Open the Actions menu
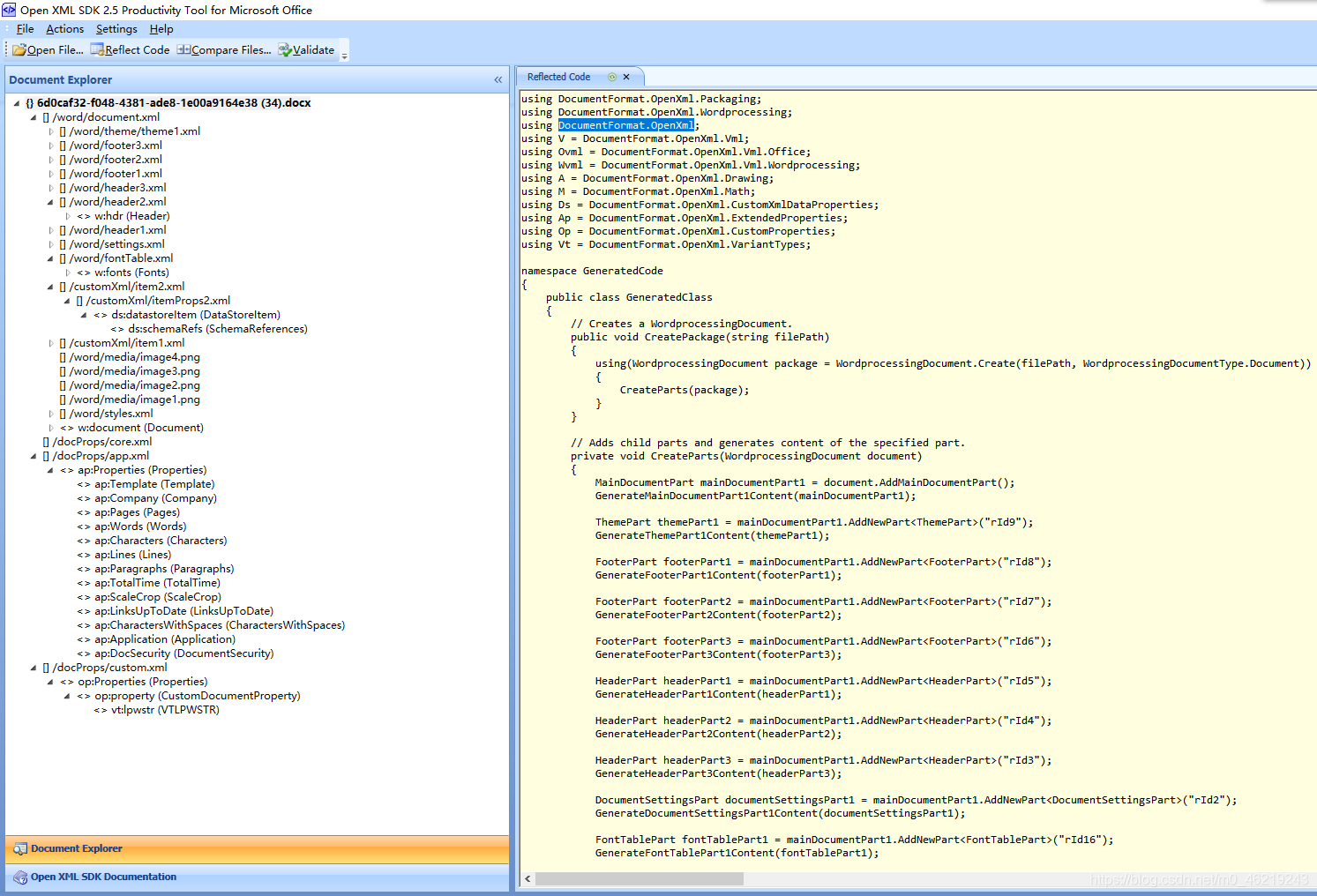Image resolution: width=1317 pixels, height=896 pixels. pos(64,29)
